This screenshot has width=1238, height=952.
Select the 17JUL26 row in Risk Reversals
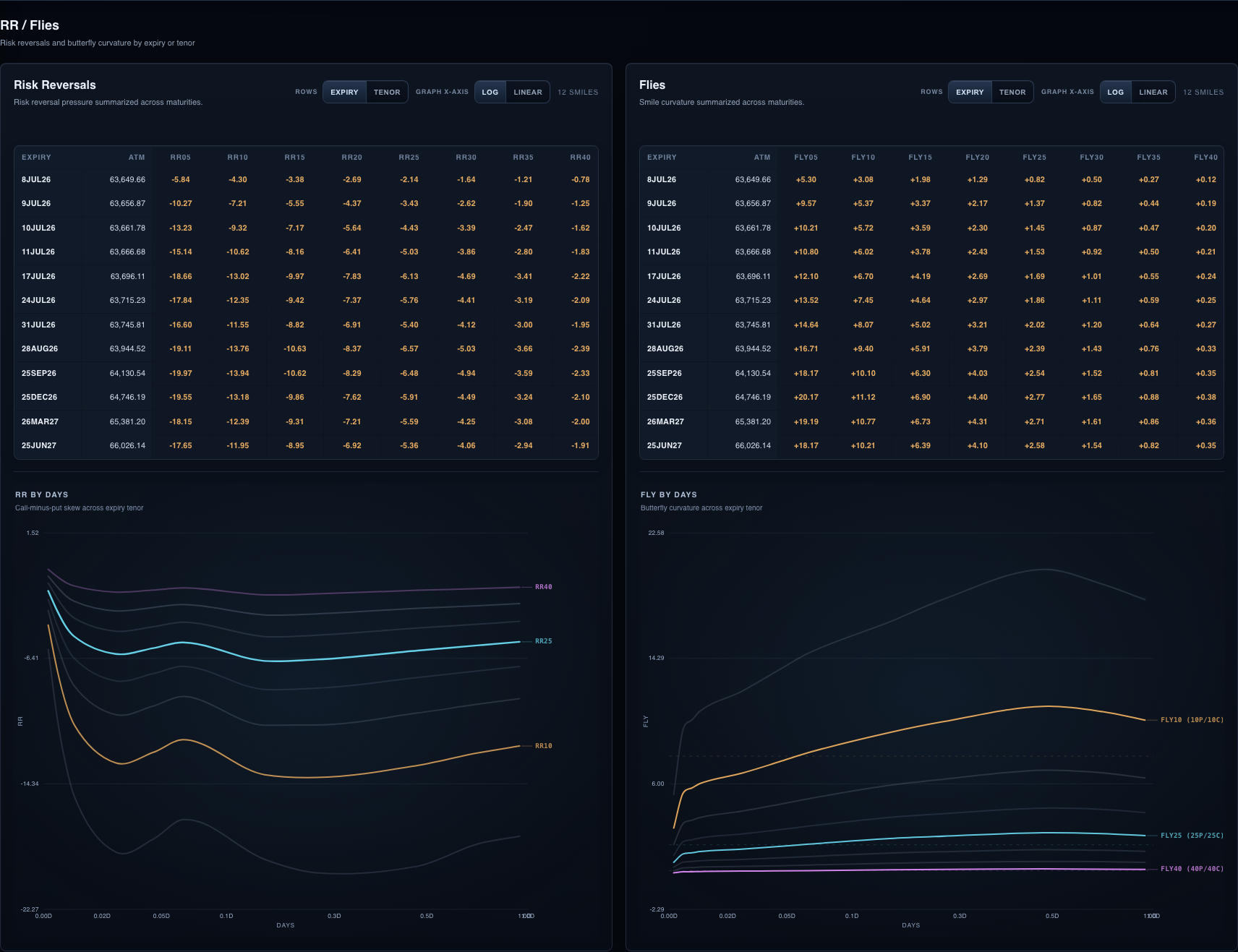(x=306, y=276)
